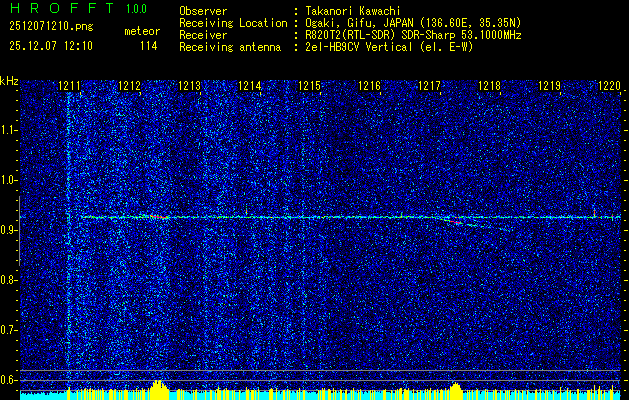Image resolution: width=629 pixels, height=400 pixels.
Task: Click the Receiving Location label
Action: pos(233,23)
